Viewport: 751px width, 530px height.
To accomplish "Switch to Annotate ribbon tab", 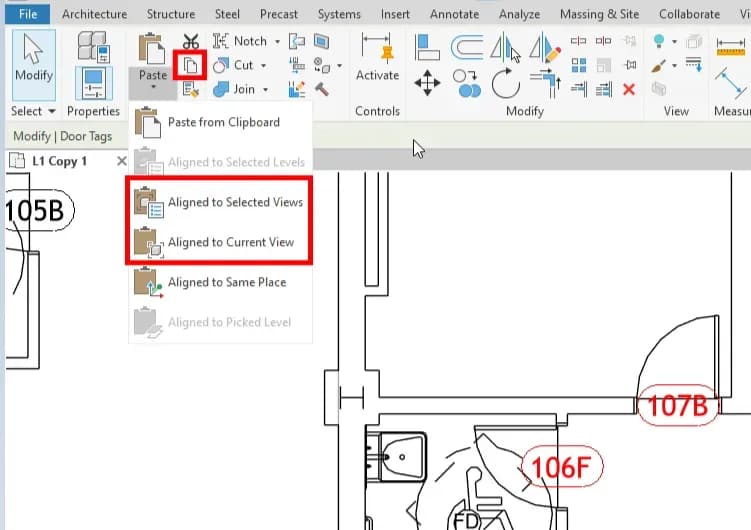I will click(454, 14).
